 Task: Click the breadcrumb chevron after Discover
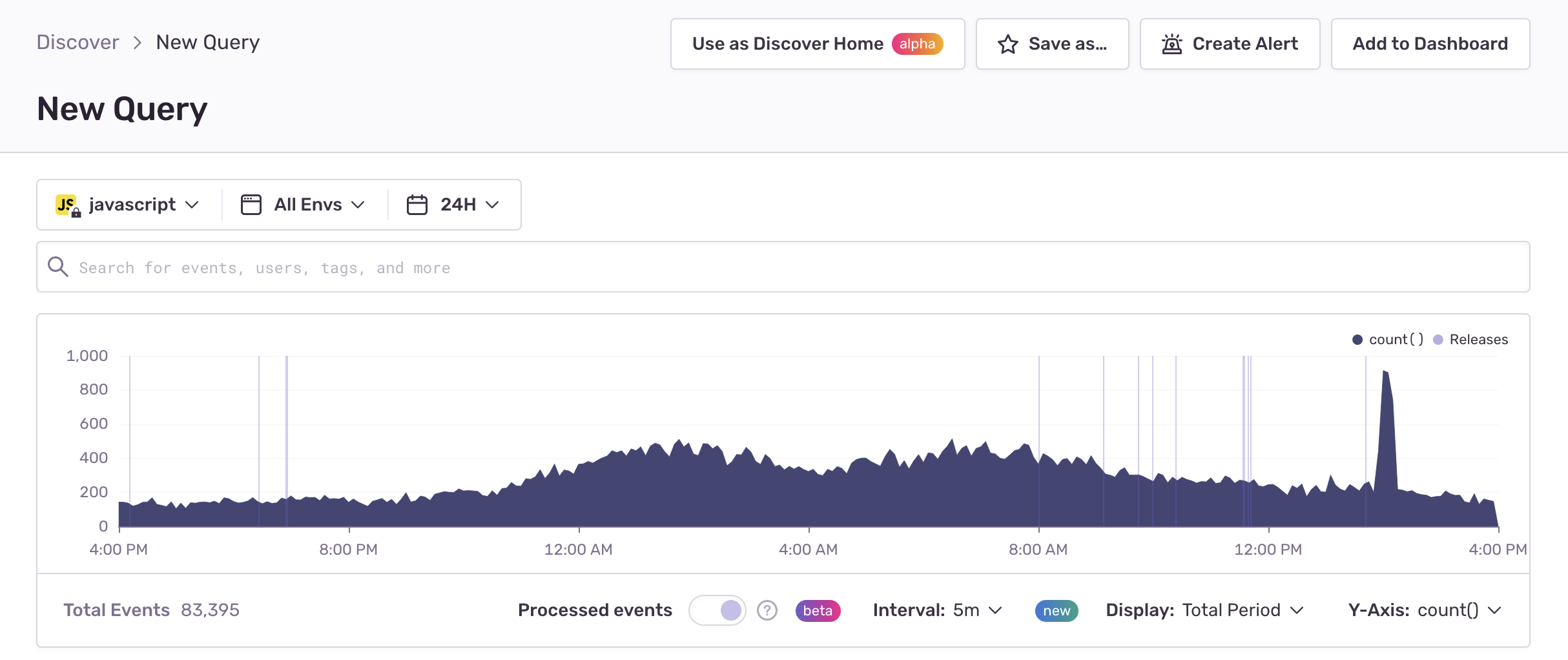(137, 43)
